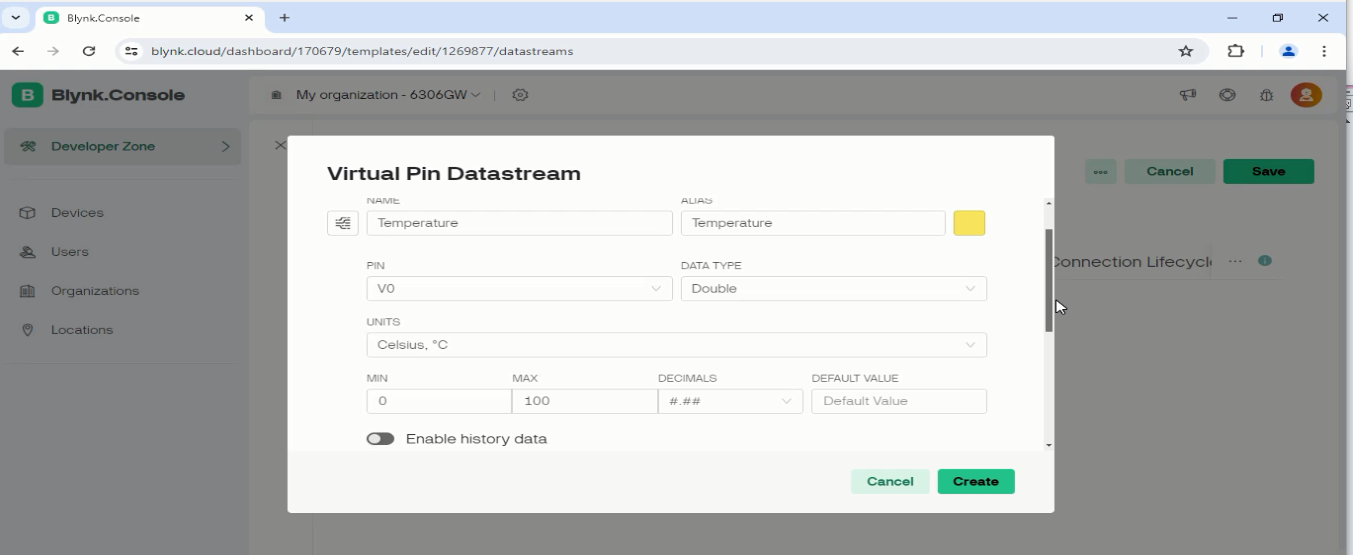Image resolution: width=1353 pixels, height=555 pixels.
Task: Pick the yellow datastream color swatch
Action: point(969,223)
